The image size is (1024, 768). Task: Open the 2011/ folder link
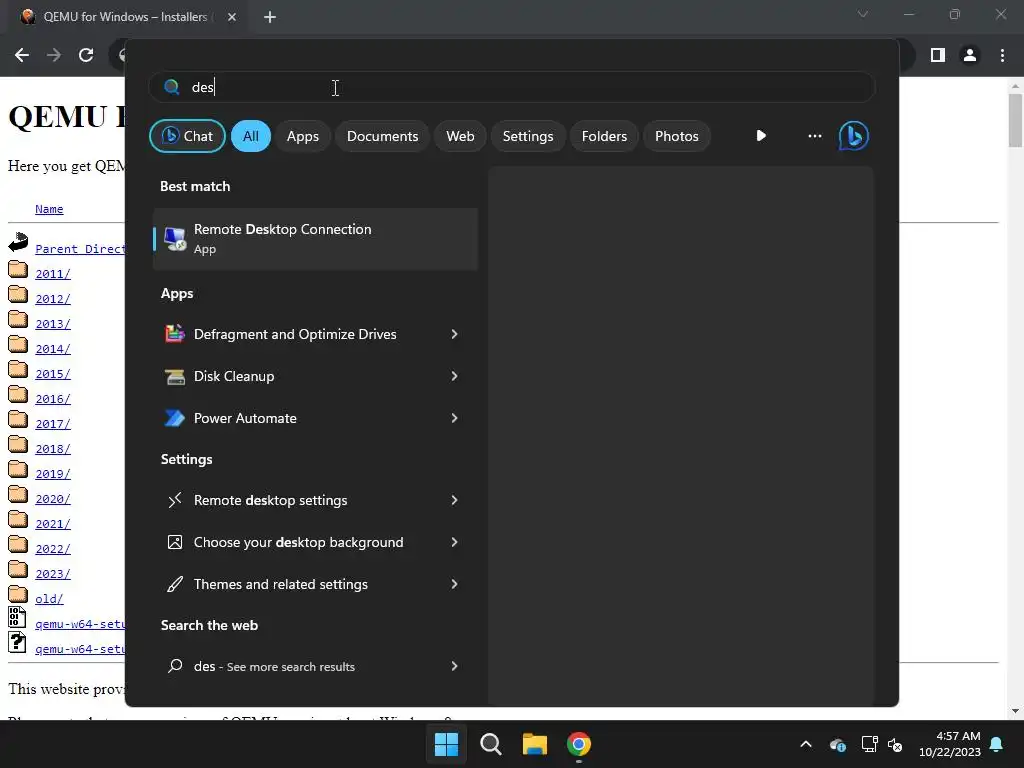[53, 274]
